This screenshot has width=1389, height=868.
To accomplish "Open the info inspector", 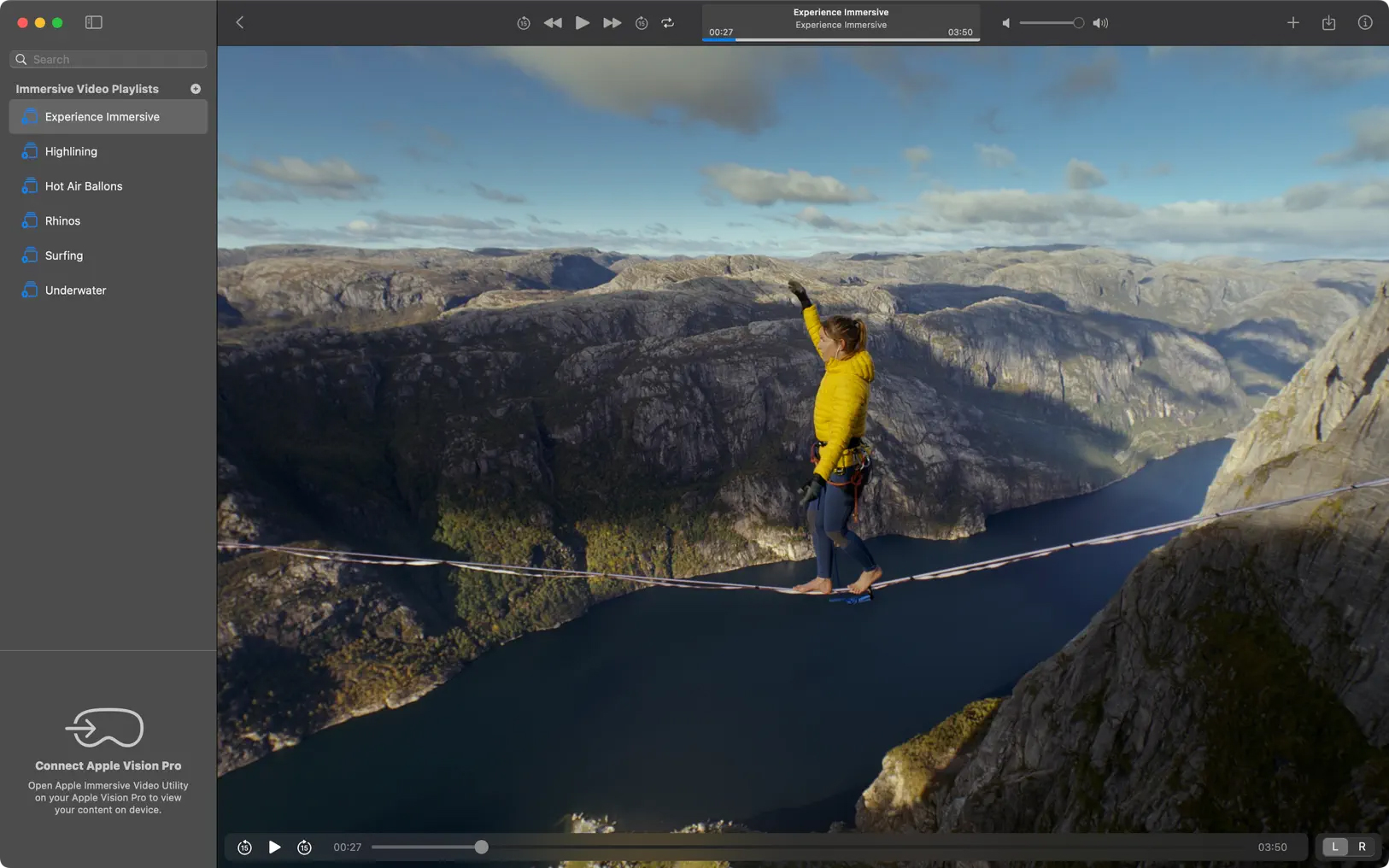I will [x=1364, y=23].
